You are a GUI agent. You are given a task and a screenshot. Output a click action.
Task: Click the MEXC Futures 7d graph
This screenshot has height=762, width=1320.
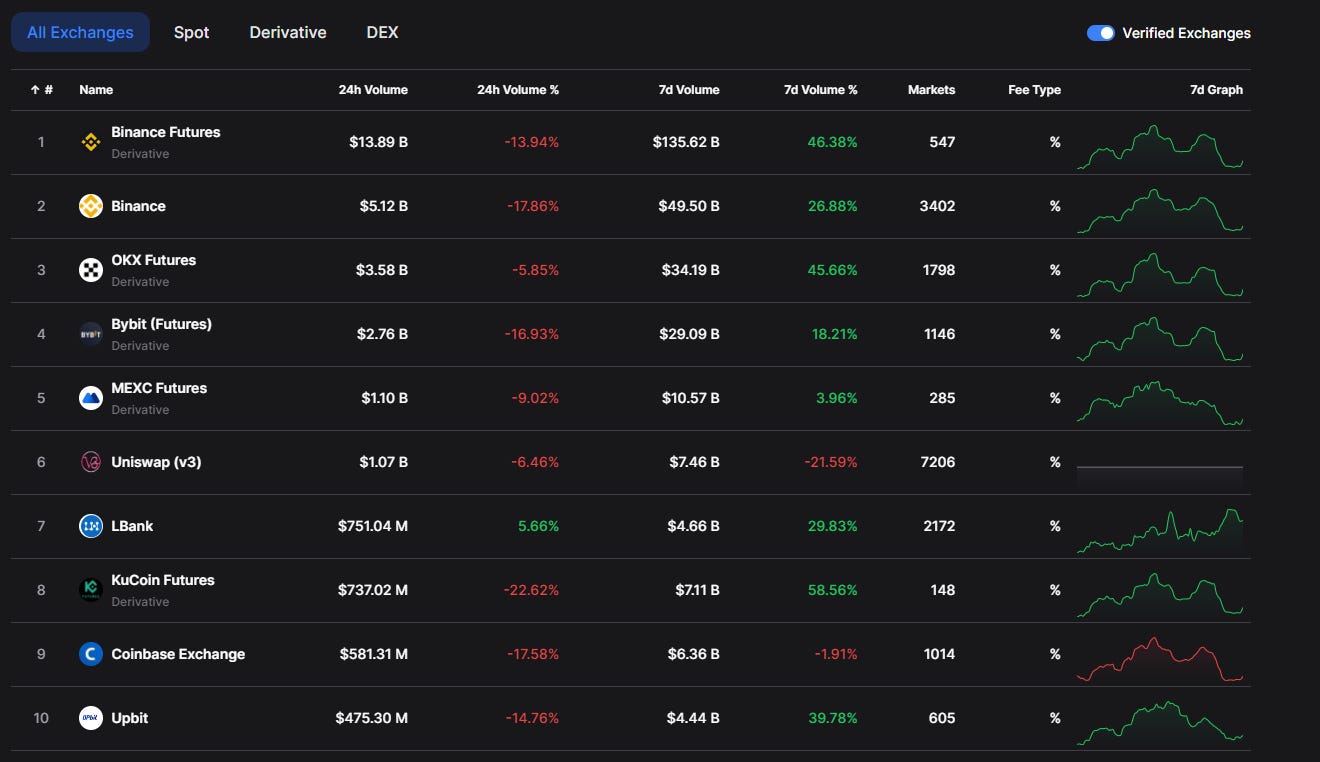pos(1160,403)
